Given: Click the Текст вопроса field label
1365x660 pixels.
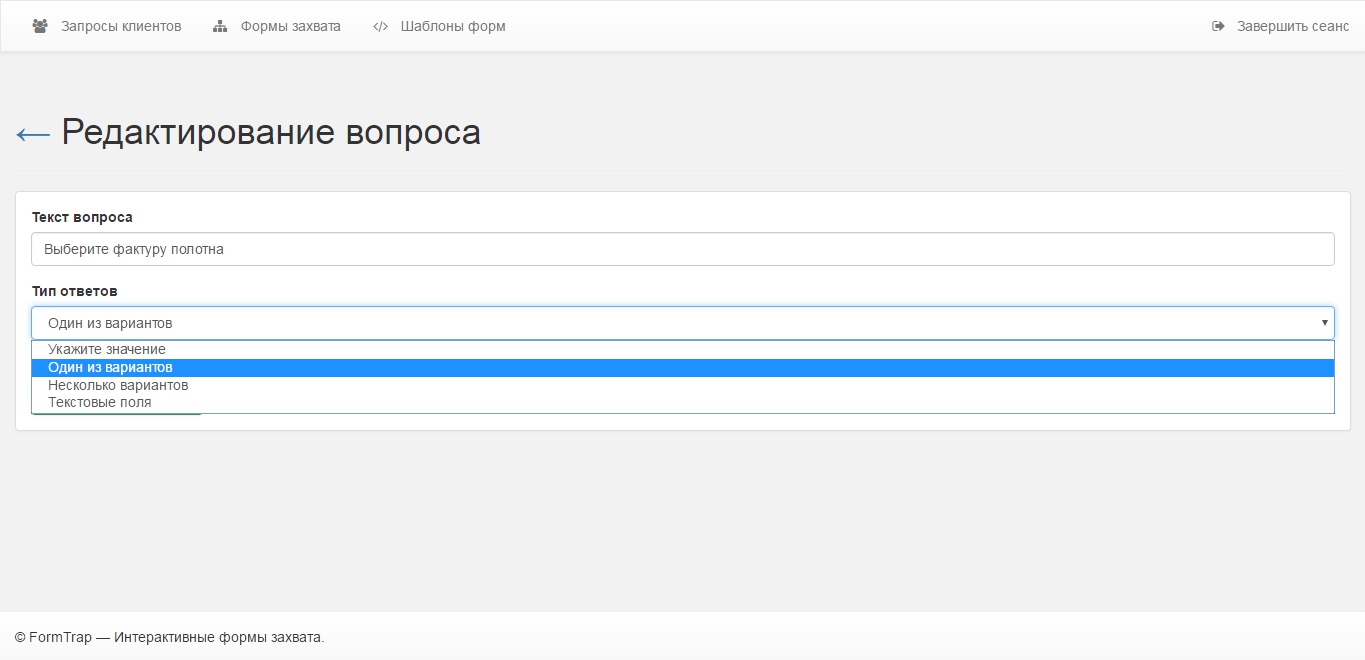Looking at the screenshot, I should tap(82, 217).
